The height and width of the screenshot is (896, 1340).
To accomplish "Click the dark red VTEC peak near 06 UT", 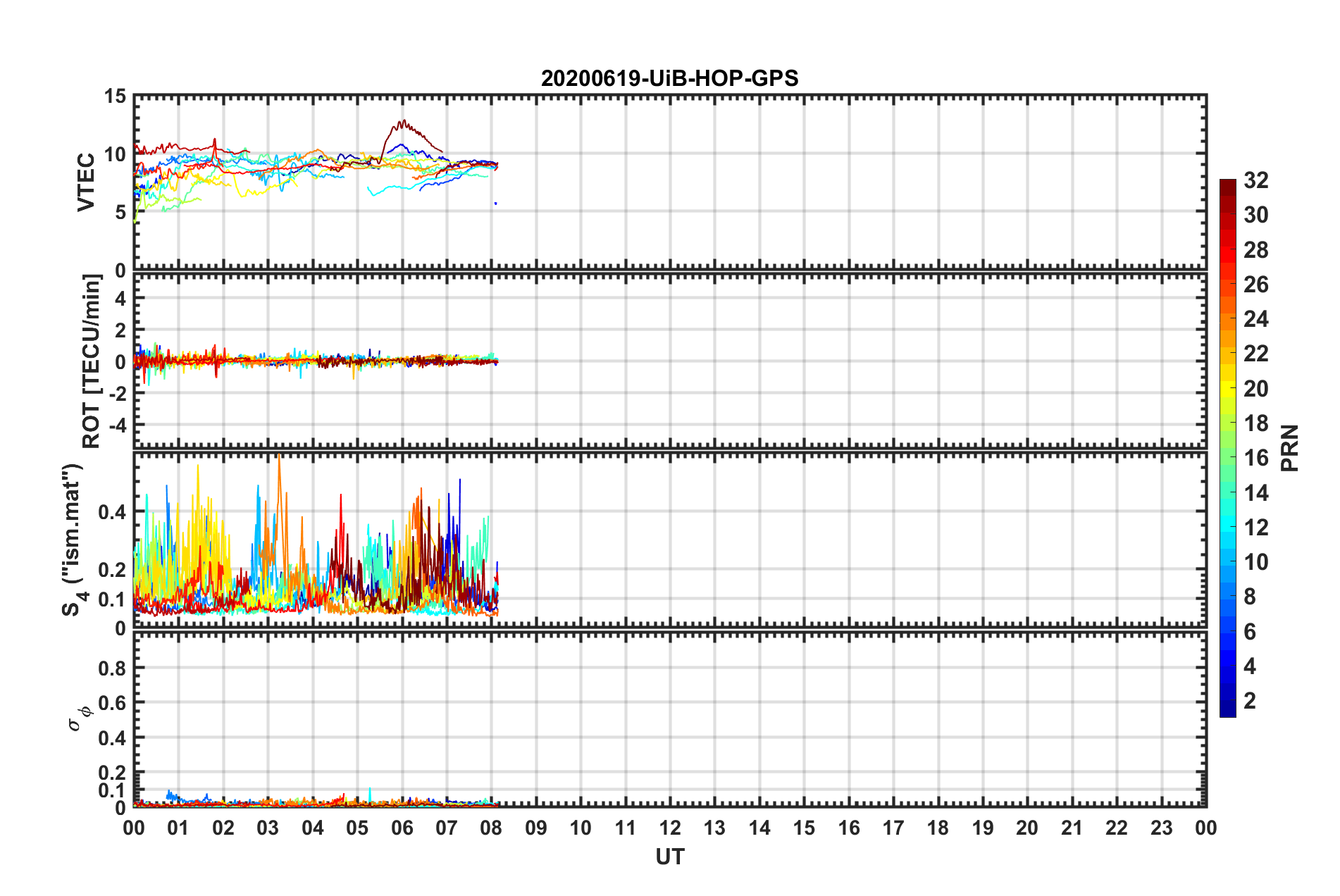I will point(403,122).
